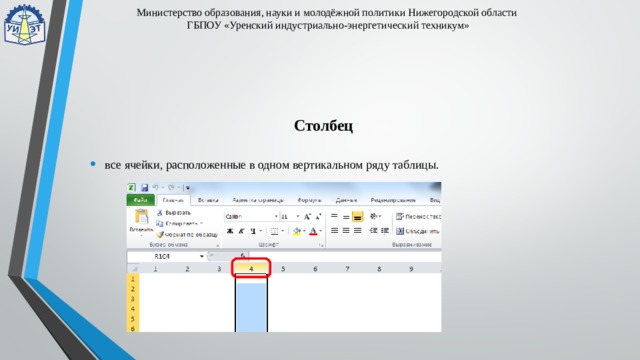
Task: Open the Шрифт group dialog launcher
Action: (x=322, y=245)
